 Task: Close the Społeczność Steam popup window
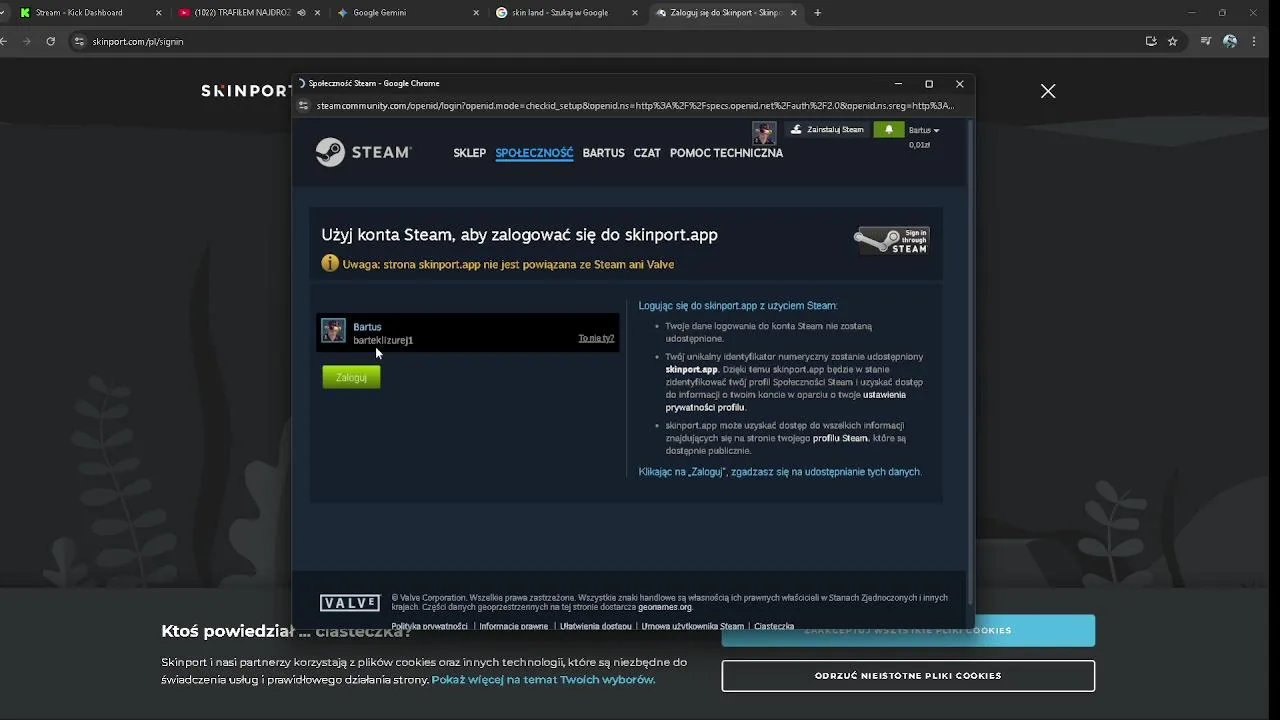960,84
